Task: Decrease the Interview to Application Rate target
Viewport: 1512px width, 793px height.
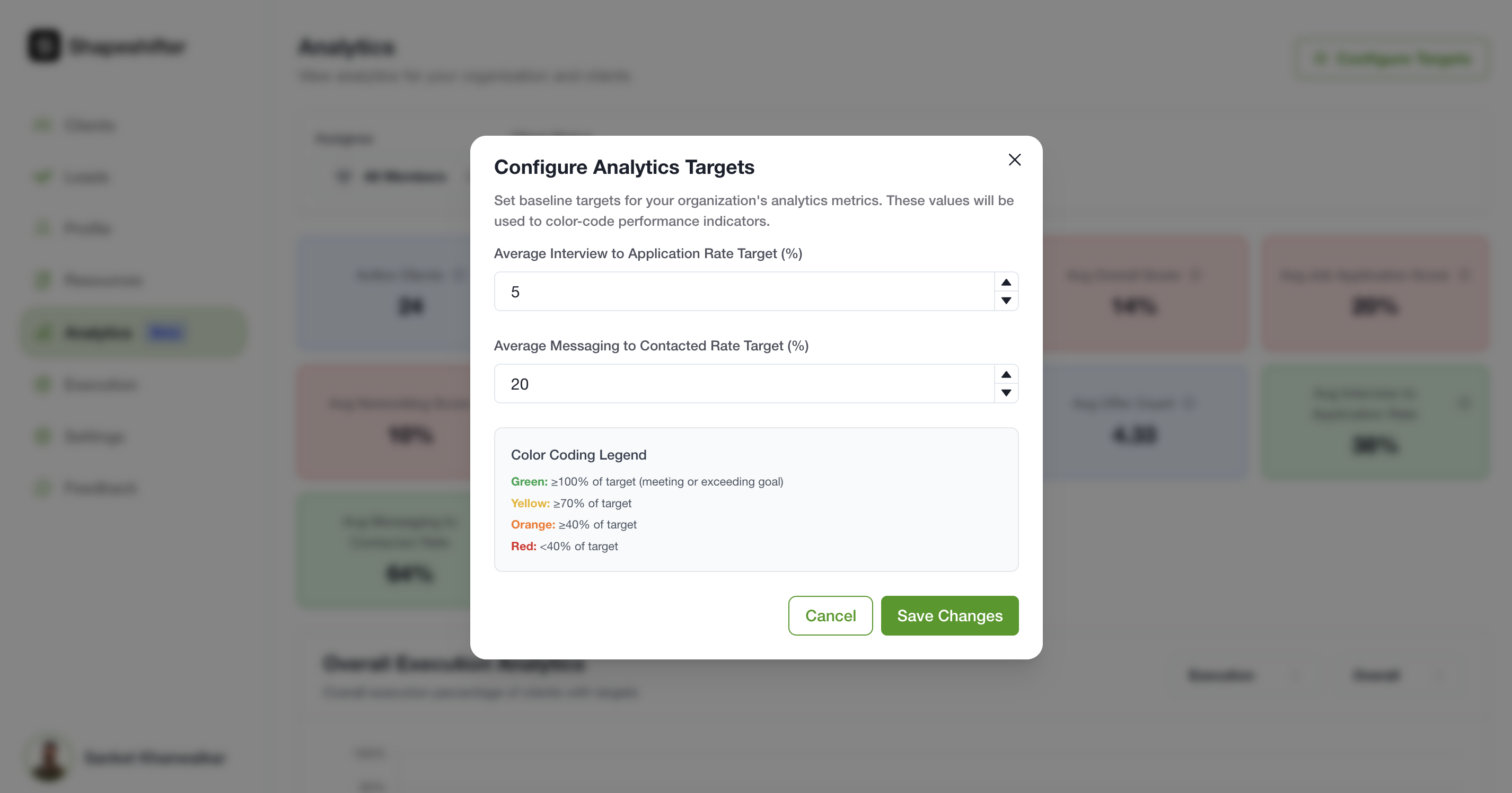Action: point(1006,301)
